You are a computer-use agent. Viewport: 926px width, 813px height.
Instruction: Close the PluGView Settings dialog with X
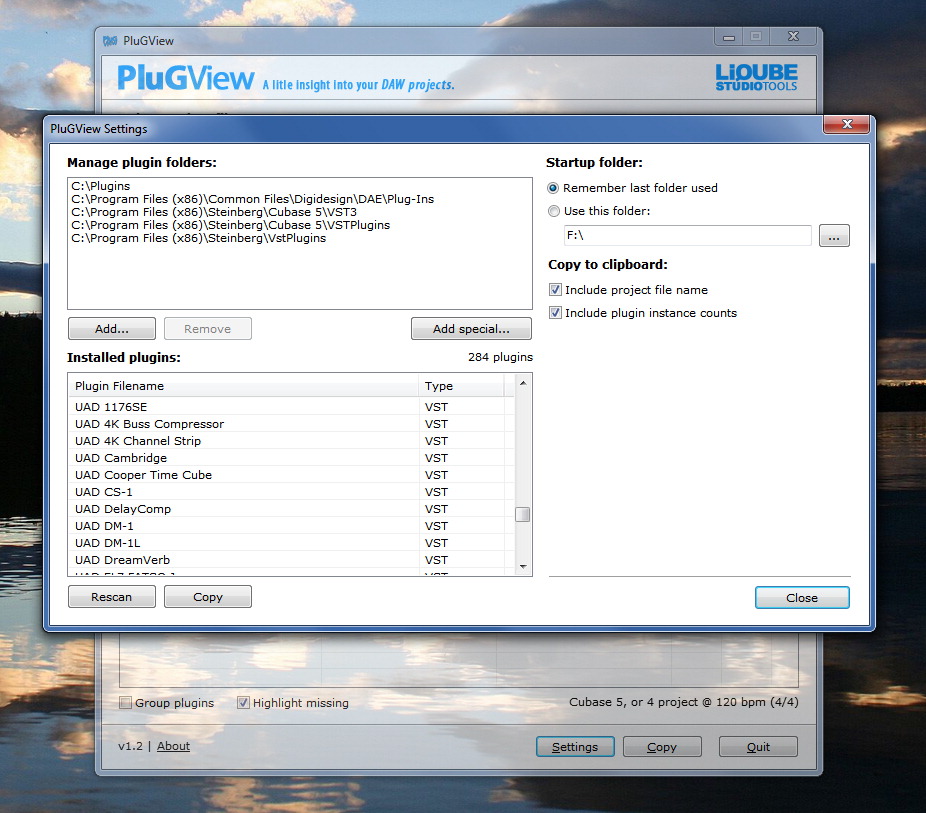[847, 125]
